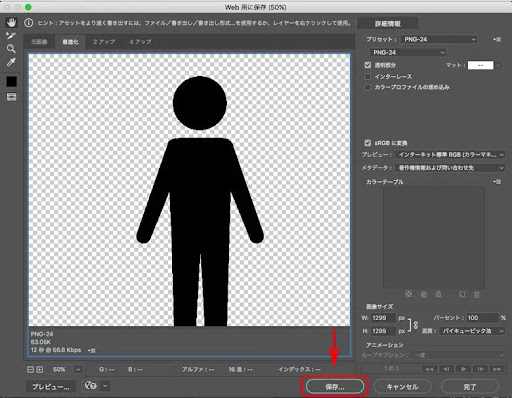
Task: Select the Hand tool
Action: tap(11, 23)
